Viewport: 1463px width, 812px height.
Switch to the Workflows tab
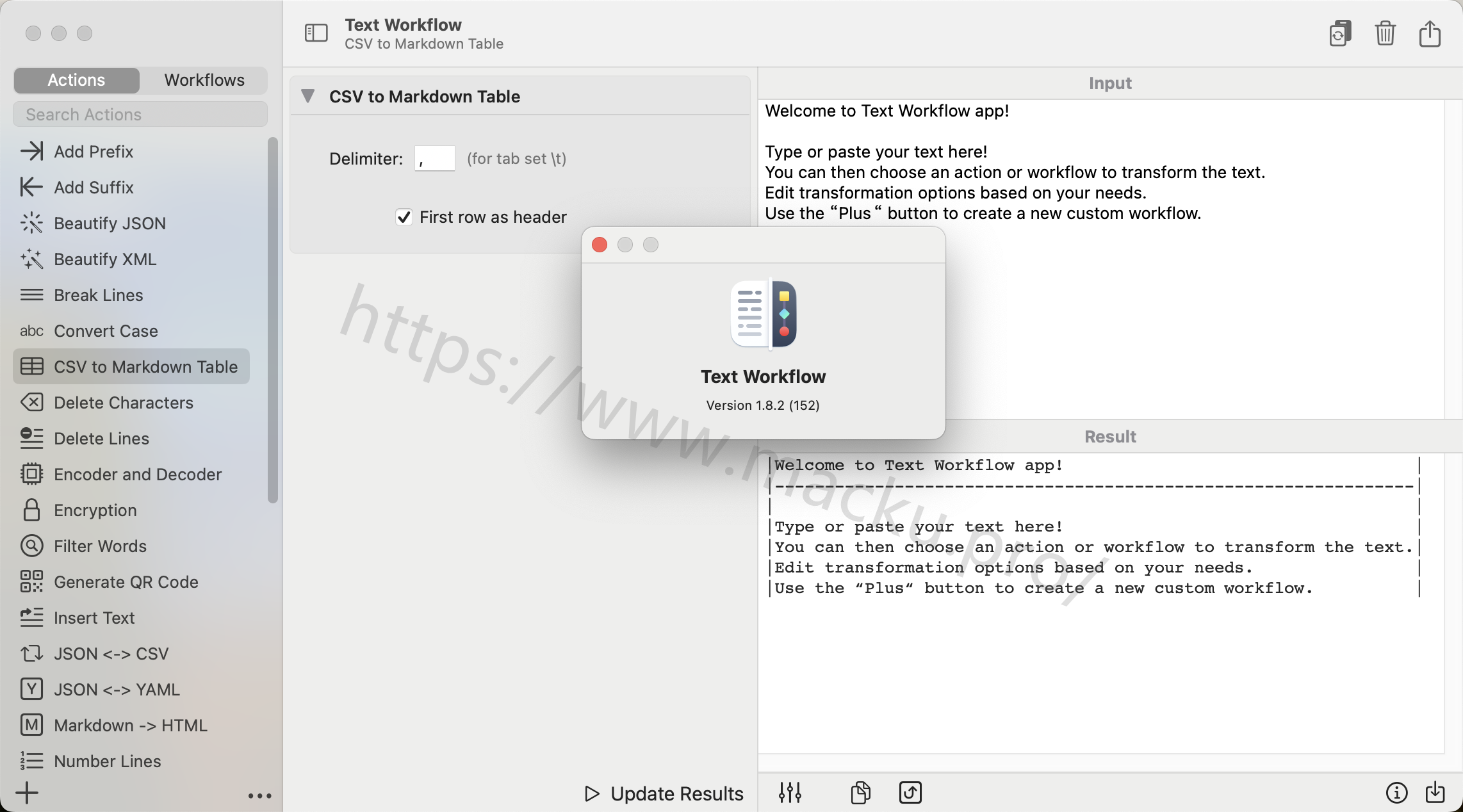click(x=204, y=80)
